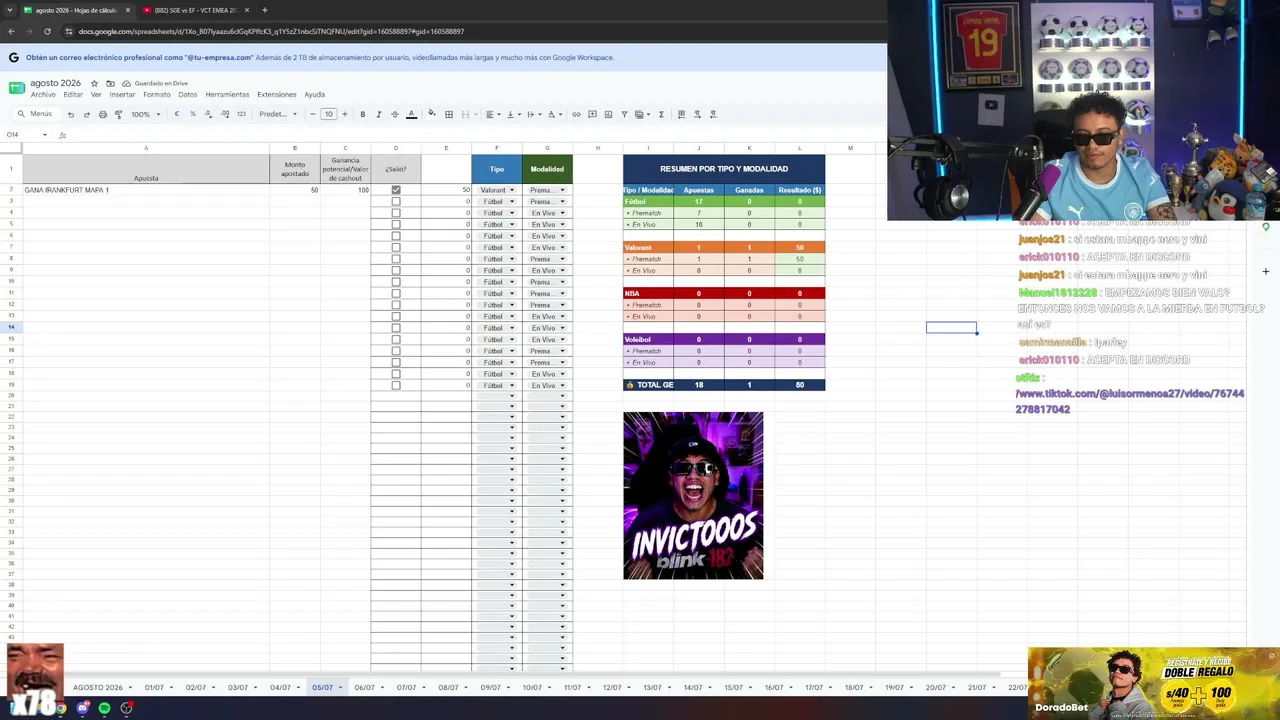Activate the paint format tool

pyautogui.click(x=118, y=114)
